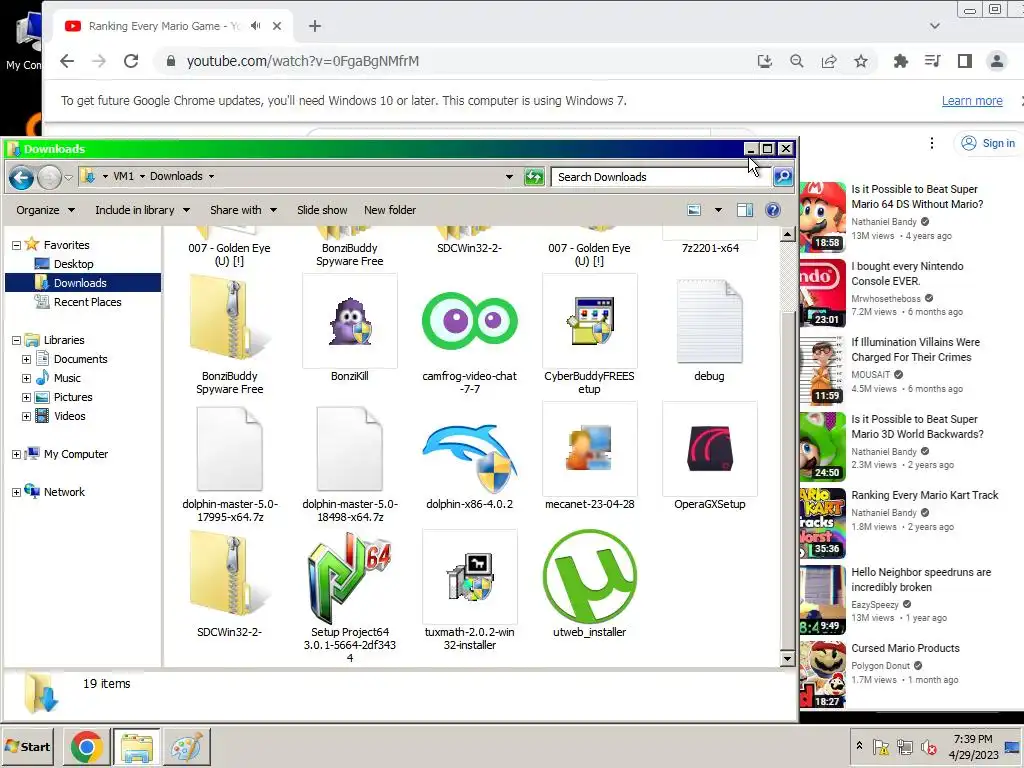Select the OperaGXSetup icon
Viewport: 1024px width, 768px height.
[x=710, y=449]
